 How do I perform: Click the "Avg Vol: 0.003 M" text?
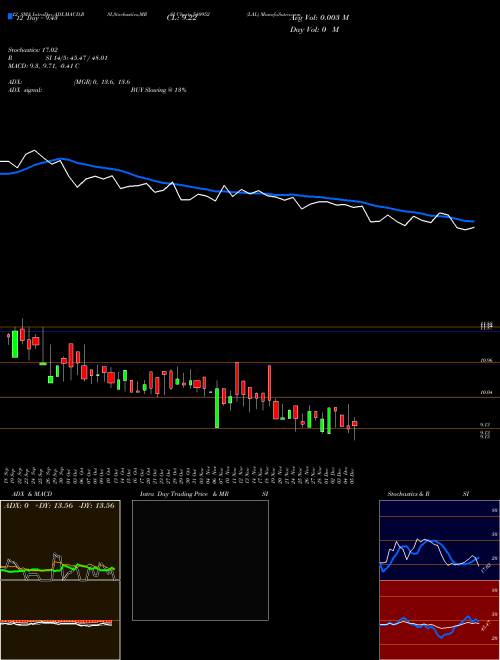319,18
